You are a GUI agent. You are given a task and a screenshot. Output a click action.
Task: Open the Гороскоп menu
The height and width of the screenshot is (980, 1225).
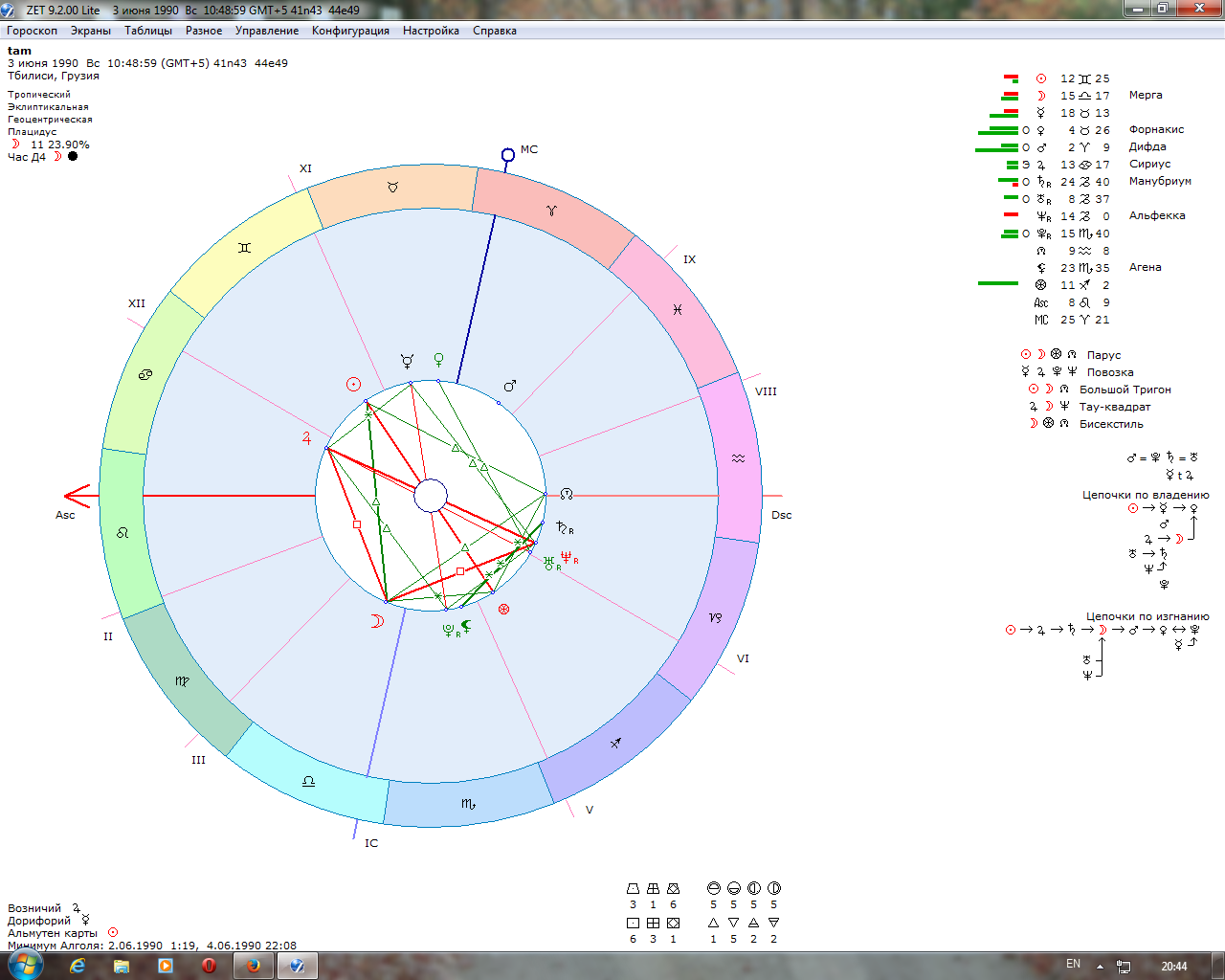(x=32, y=31)
